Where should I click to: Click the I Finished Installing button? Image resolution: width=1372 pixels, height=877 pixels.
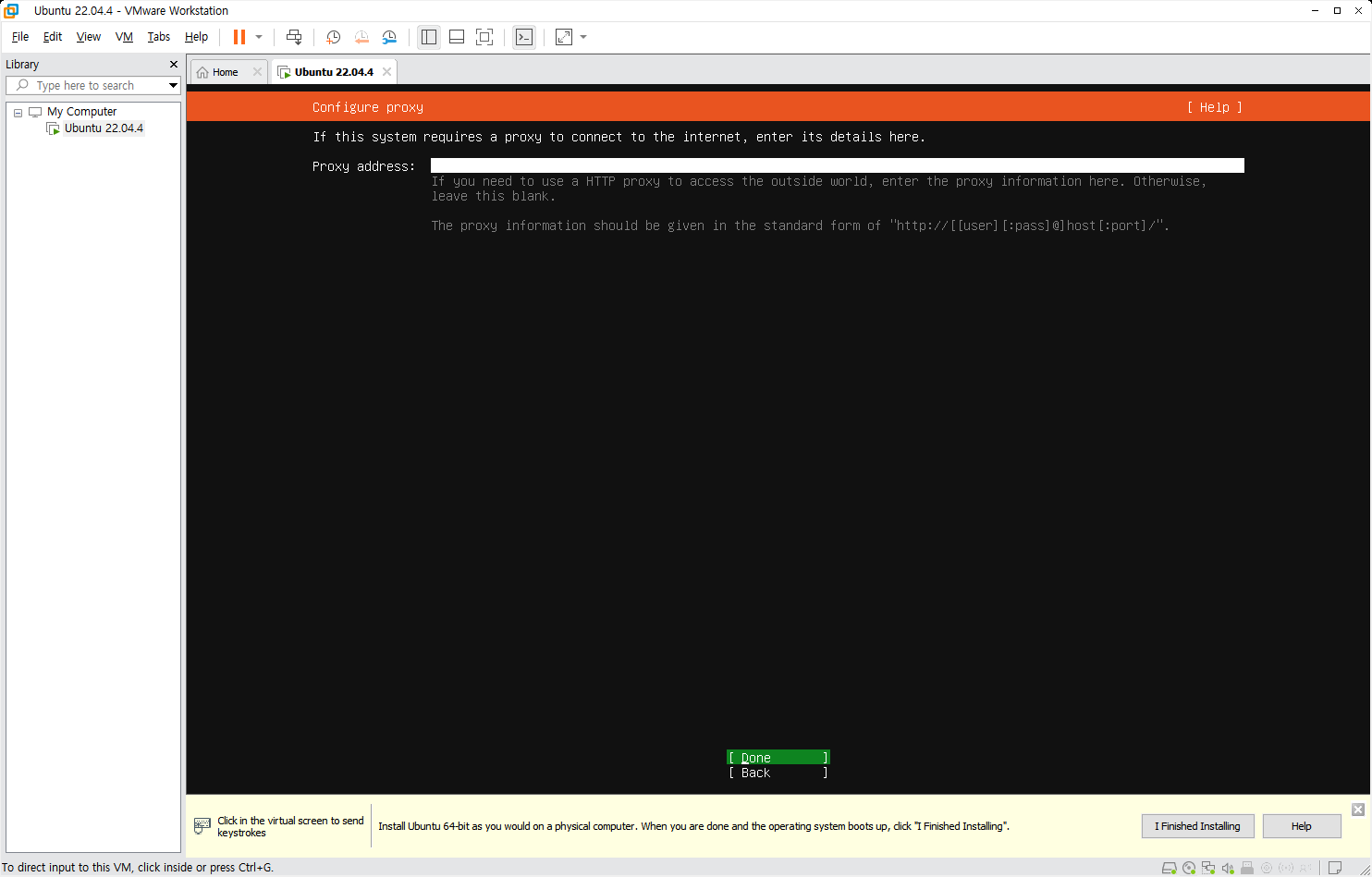1197,826
